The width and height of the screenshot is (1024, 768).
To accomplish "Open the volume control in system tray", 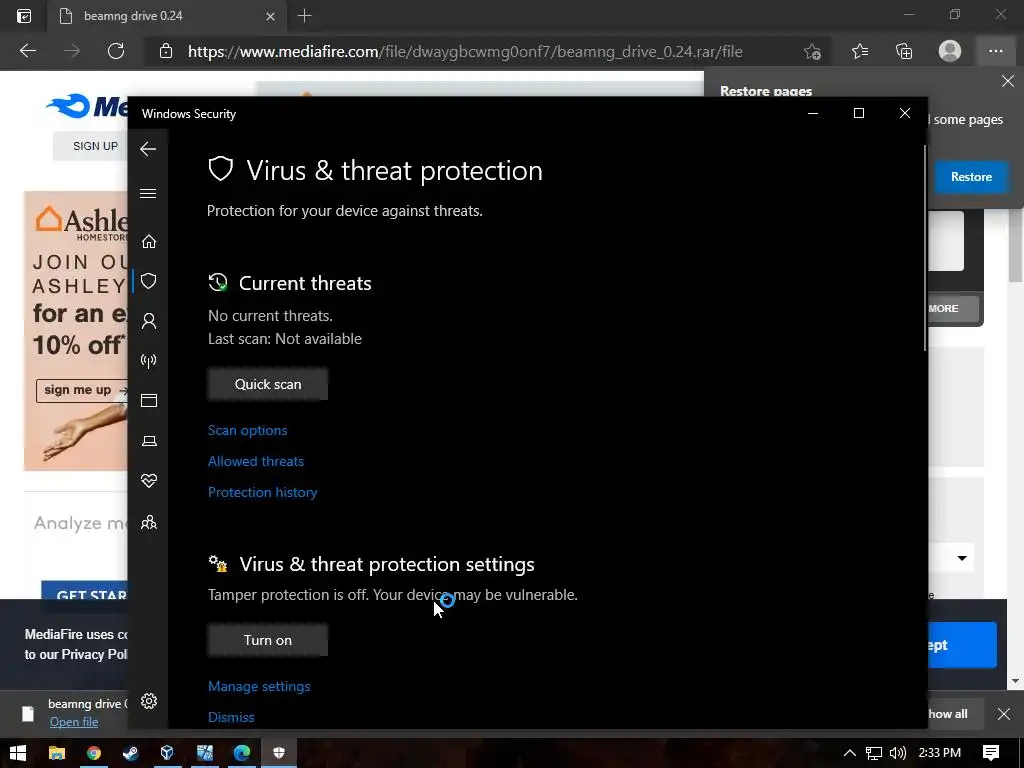I will 898,753.
